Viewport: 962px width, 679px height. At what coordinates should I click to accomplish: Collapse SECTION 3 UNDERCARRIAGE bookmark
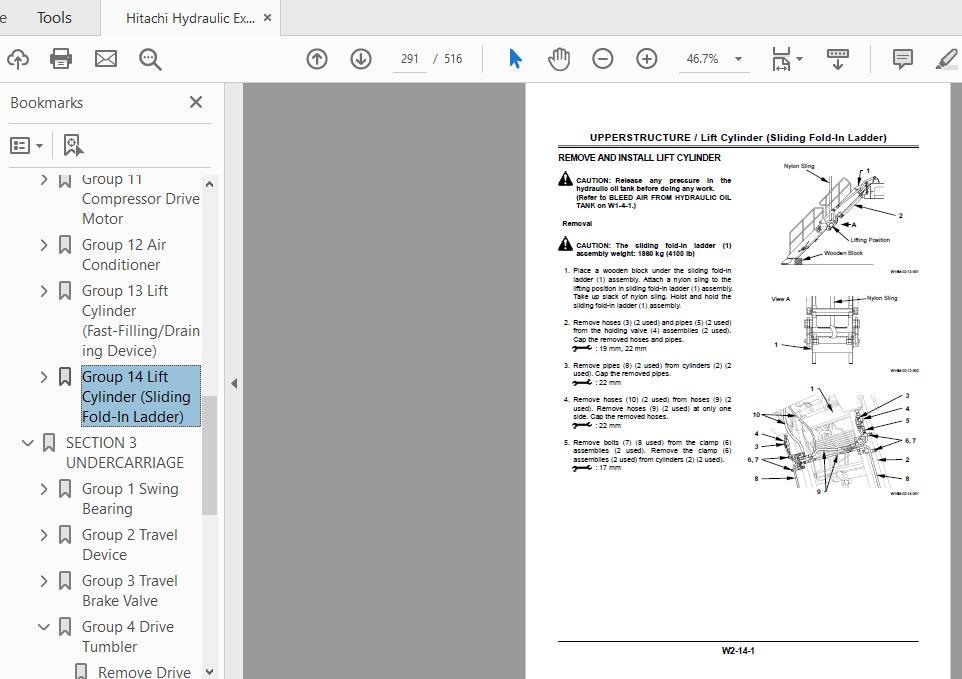tap(28, 442)
